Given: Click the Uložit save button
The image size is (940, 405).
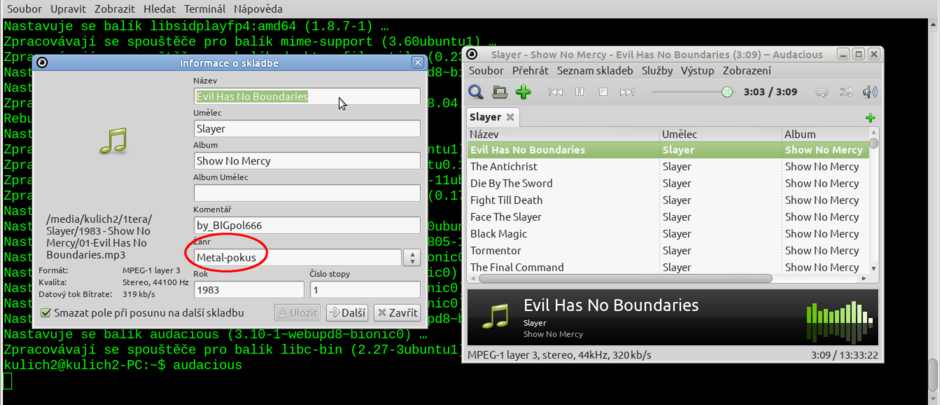Looking at the screenshot, I should click(x=298, y=313).
